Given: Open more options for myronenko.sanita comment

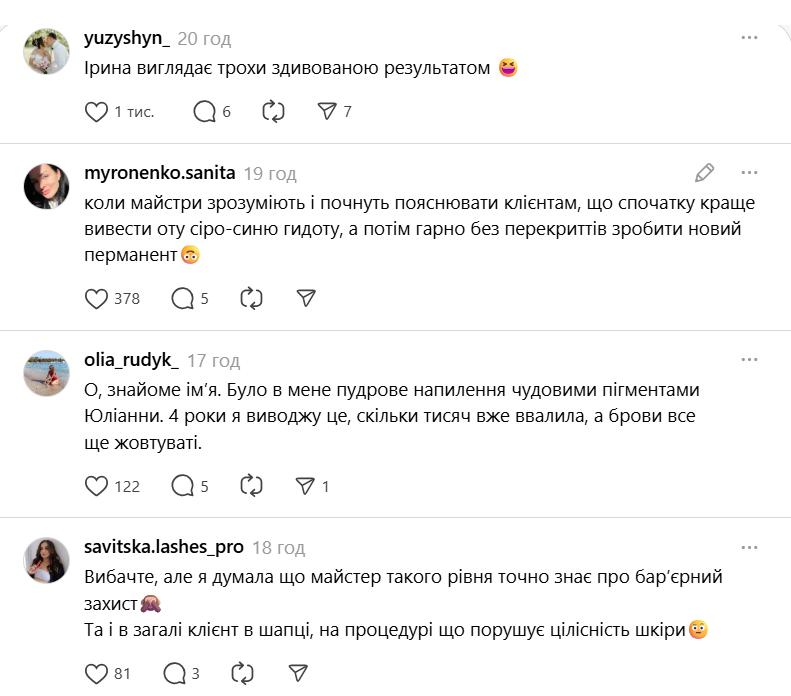Looking at the screenshot, I should click(749, 171).
